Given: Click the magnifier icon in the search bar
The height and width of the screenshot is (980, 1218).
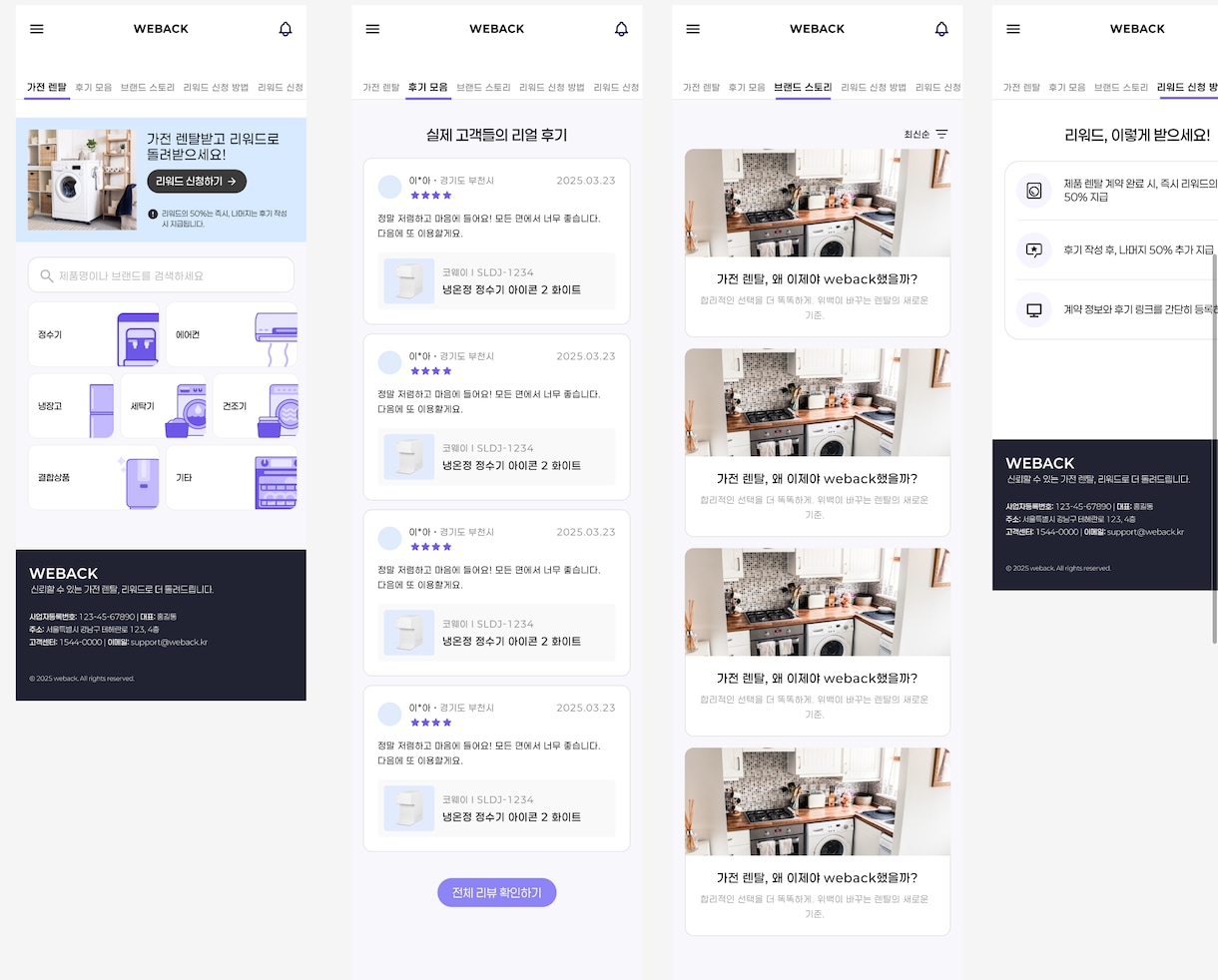Looking at the screenshot, I should coord(47,275).
